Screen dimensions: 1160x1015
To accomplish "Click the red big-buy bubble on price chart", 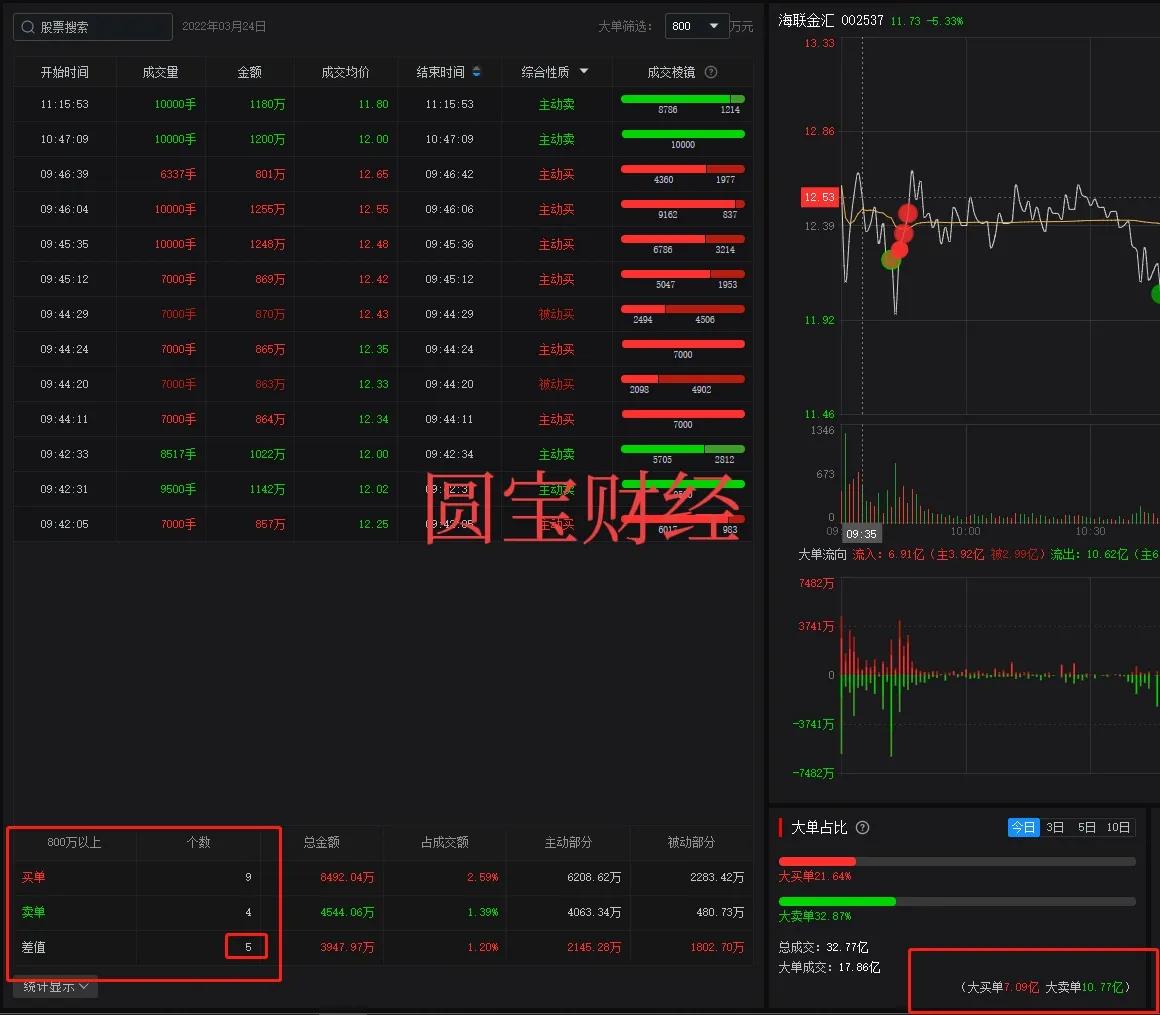I will pos(908,213).
